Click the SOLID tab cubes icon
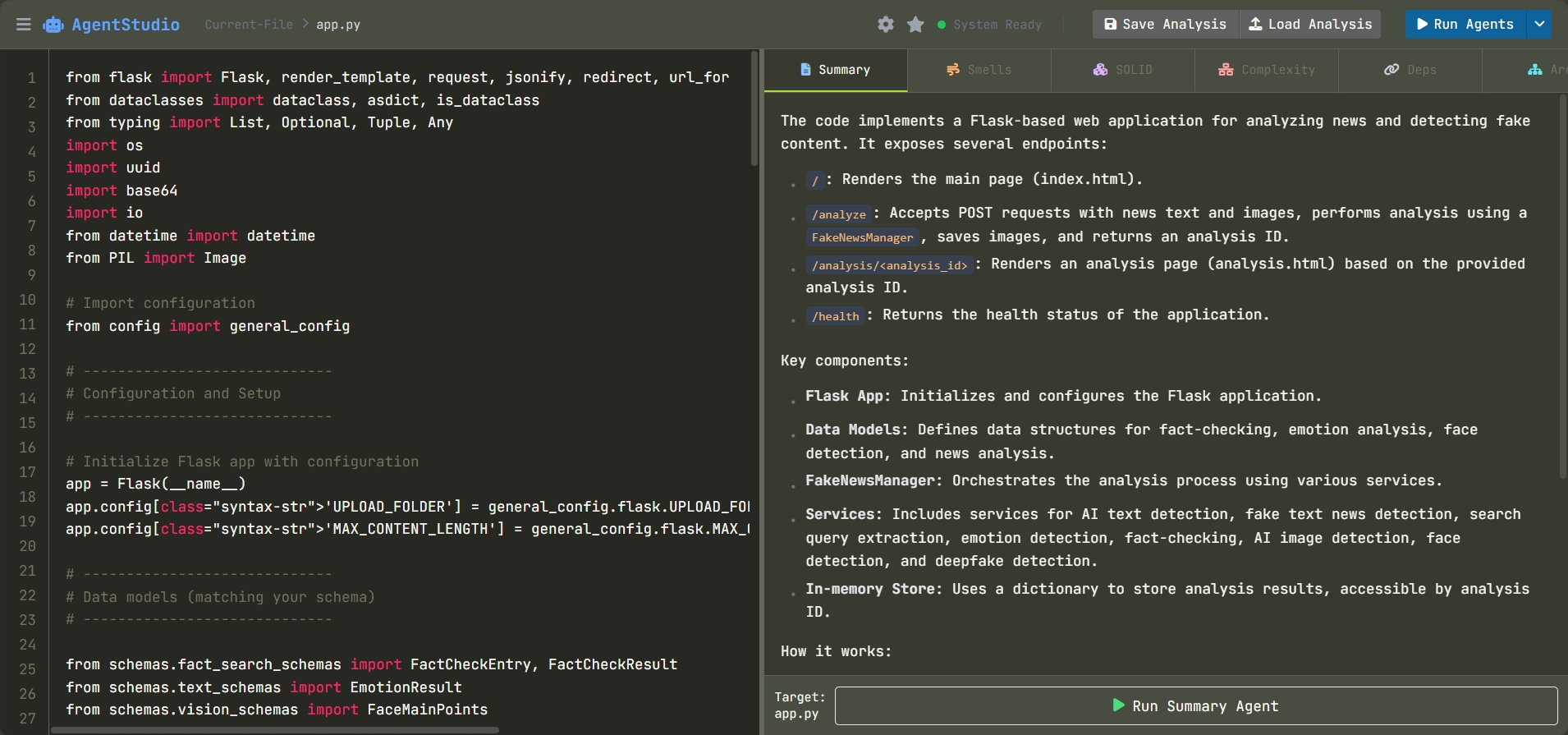Screen dimensions: 1568x735 [x=1100, y=70]
